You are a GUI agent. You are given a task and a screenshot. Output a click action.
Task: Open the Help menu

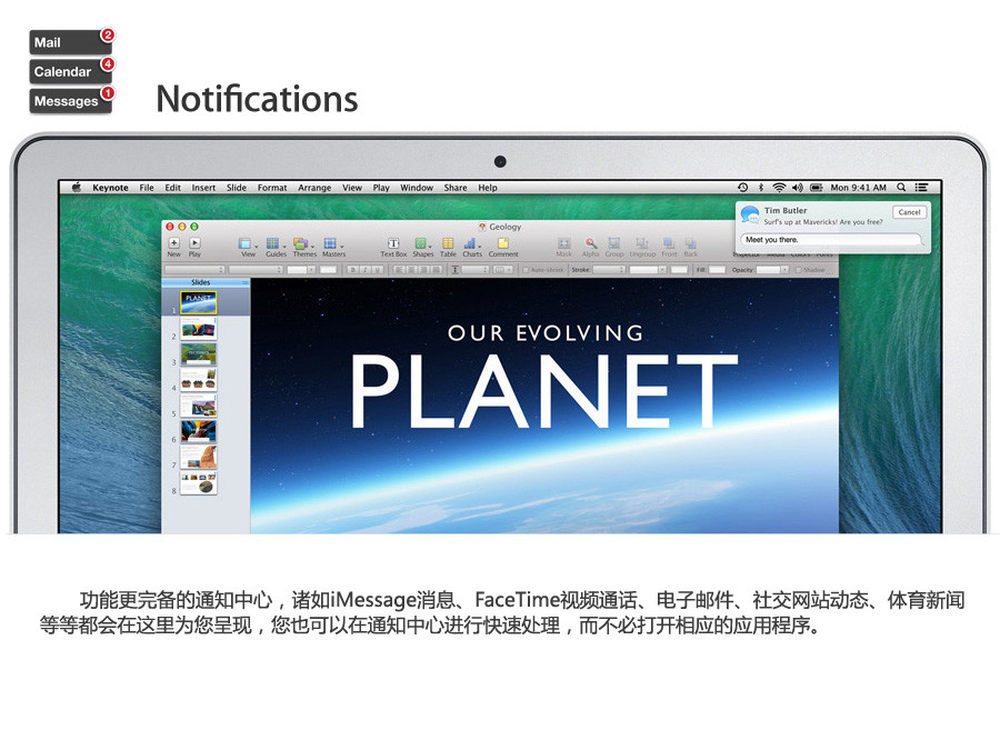pos(488,188)
